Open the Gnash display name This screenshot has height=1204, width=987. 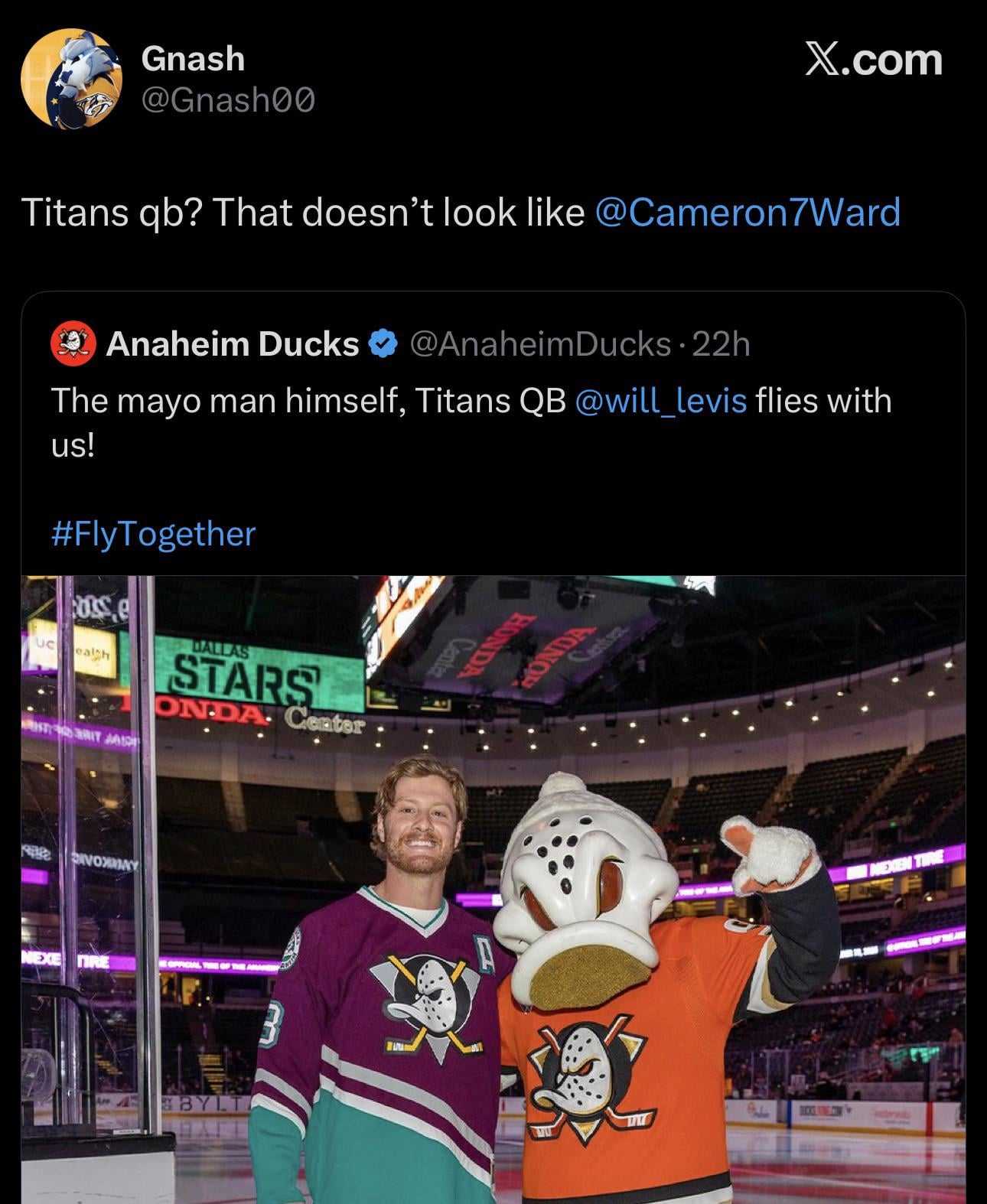[x=193, y=59]
